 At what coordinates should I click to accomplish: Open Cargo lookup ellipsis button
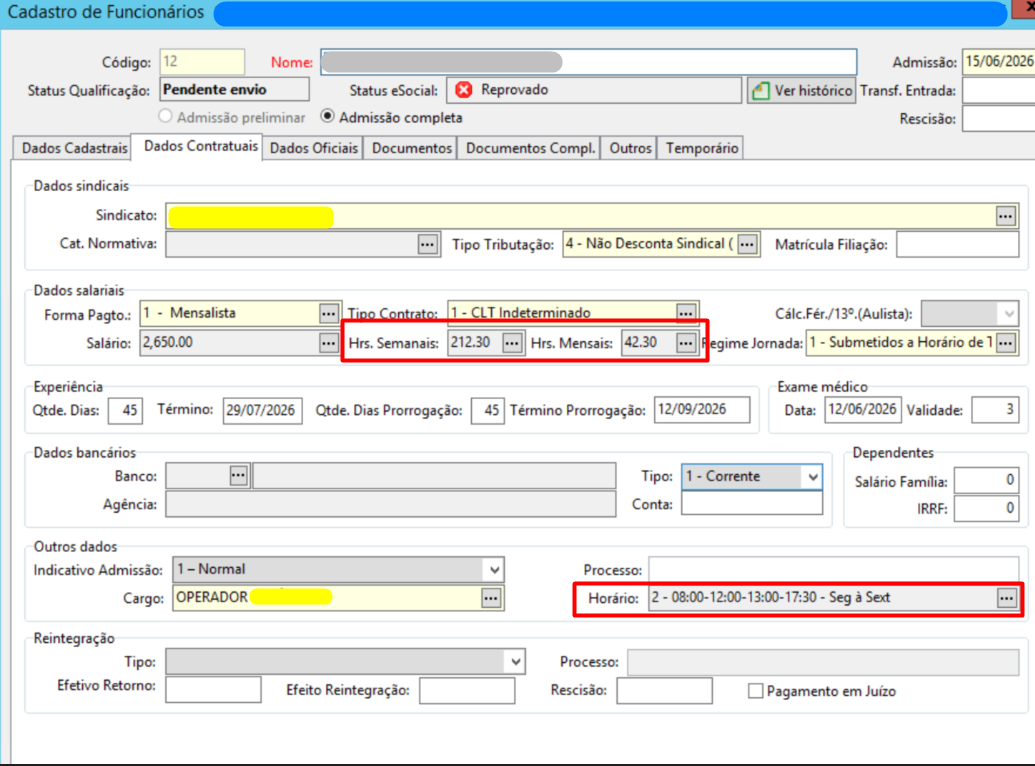coord(490,598)
